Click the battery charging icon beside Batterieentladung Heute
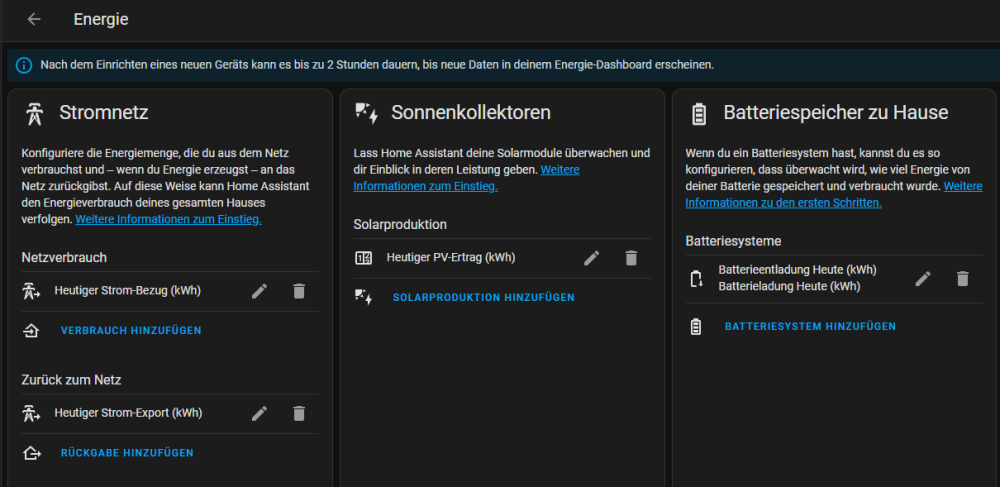 696,279
